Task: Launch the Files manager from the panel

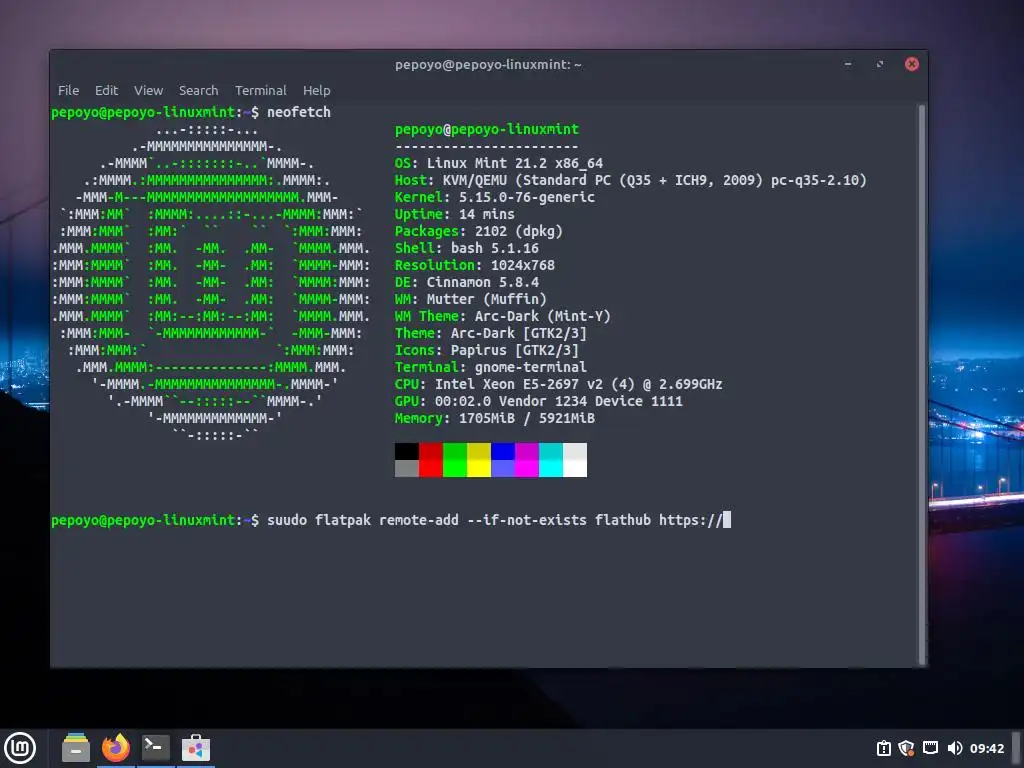Action: point(76,748)
